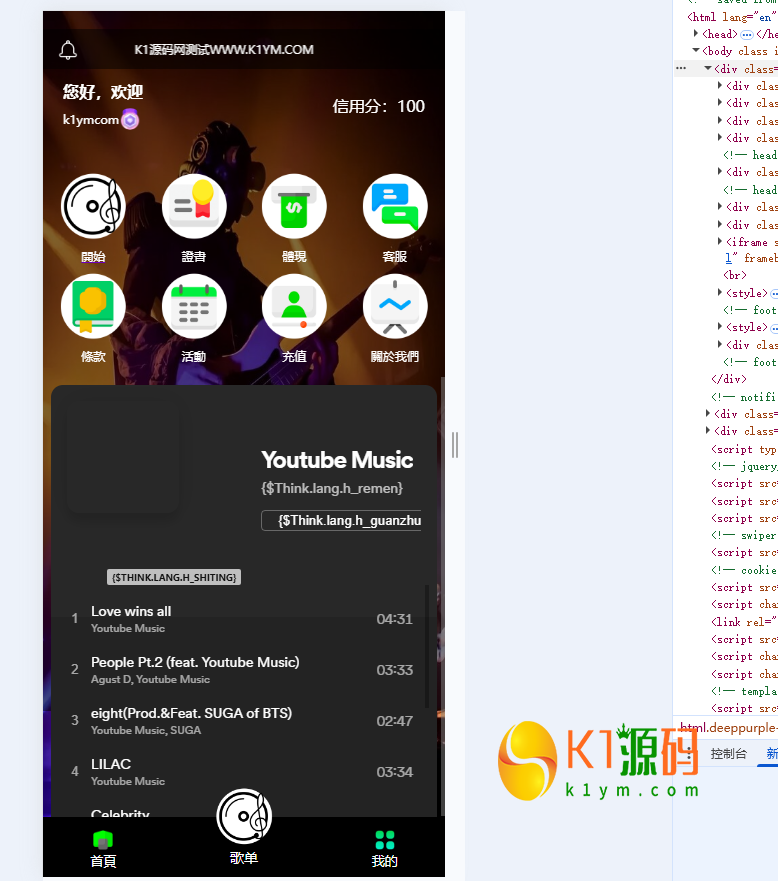Click the three-dots menu beside selected div
Viewport: 778px width, 881px height.
point(681,69)
